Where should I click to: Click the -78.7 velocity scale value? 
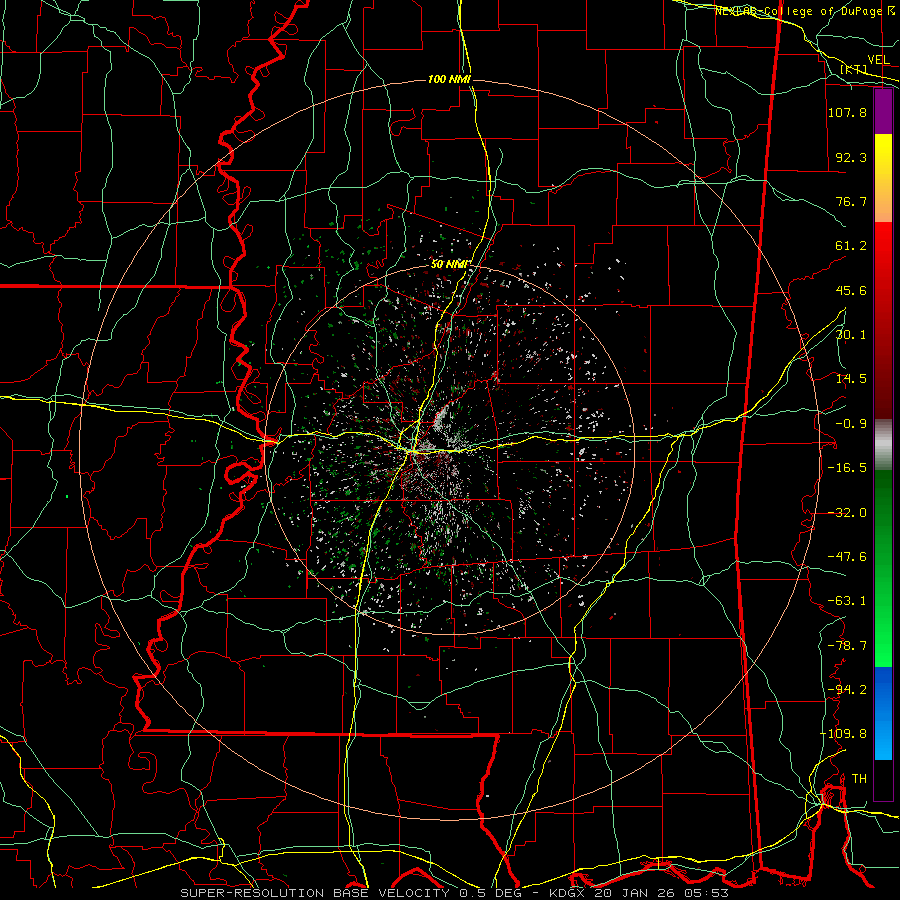point(847,646)
